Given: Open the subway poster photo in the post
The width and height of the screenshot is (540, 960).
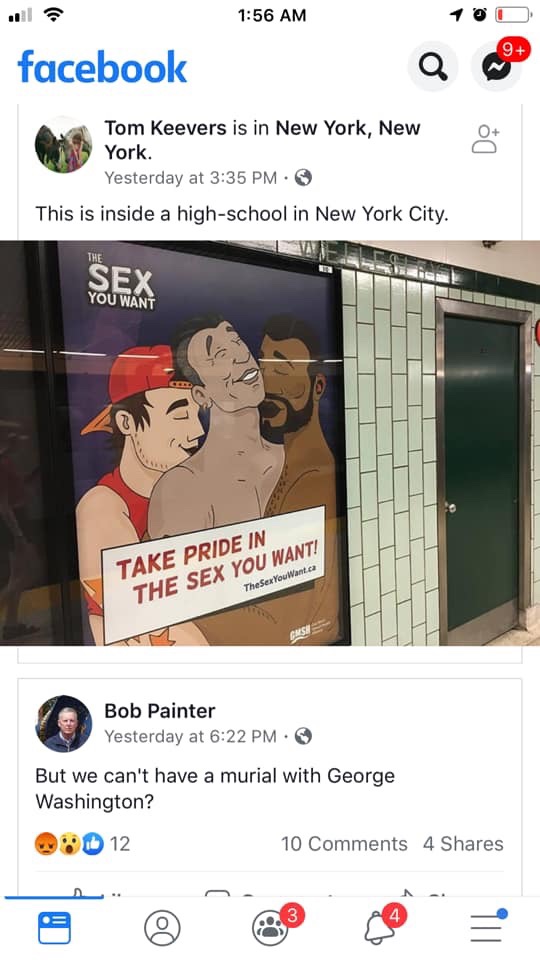Looking at the screenshot, I should click(x=270, y=443).
